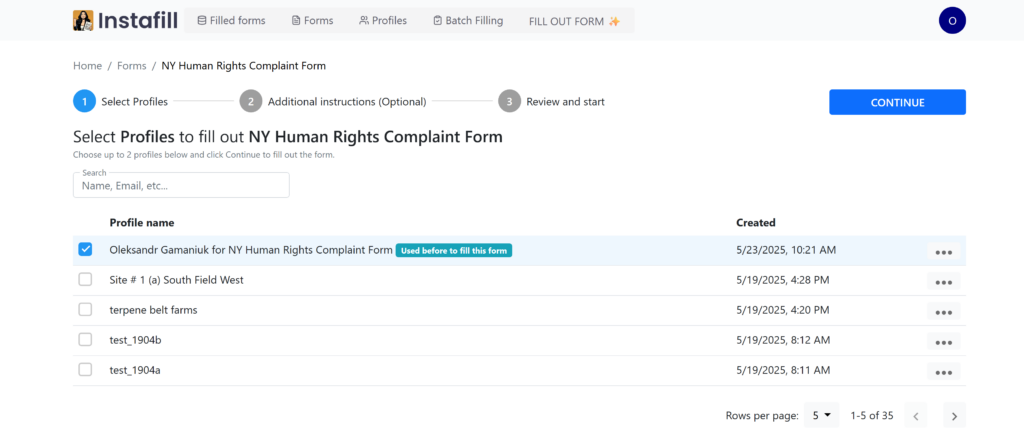
Task: Click '1-5 of 35' pagination text
Action: (872, 415)
